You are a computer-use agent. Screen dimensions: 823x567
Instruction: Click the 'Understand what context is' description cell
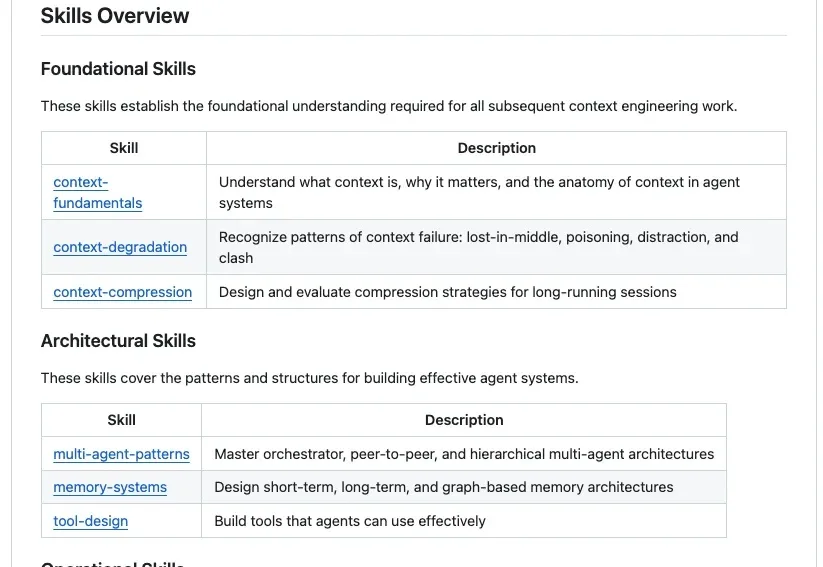[x=479, y=192]
